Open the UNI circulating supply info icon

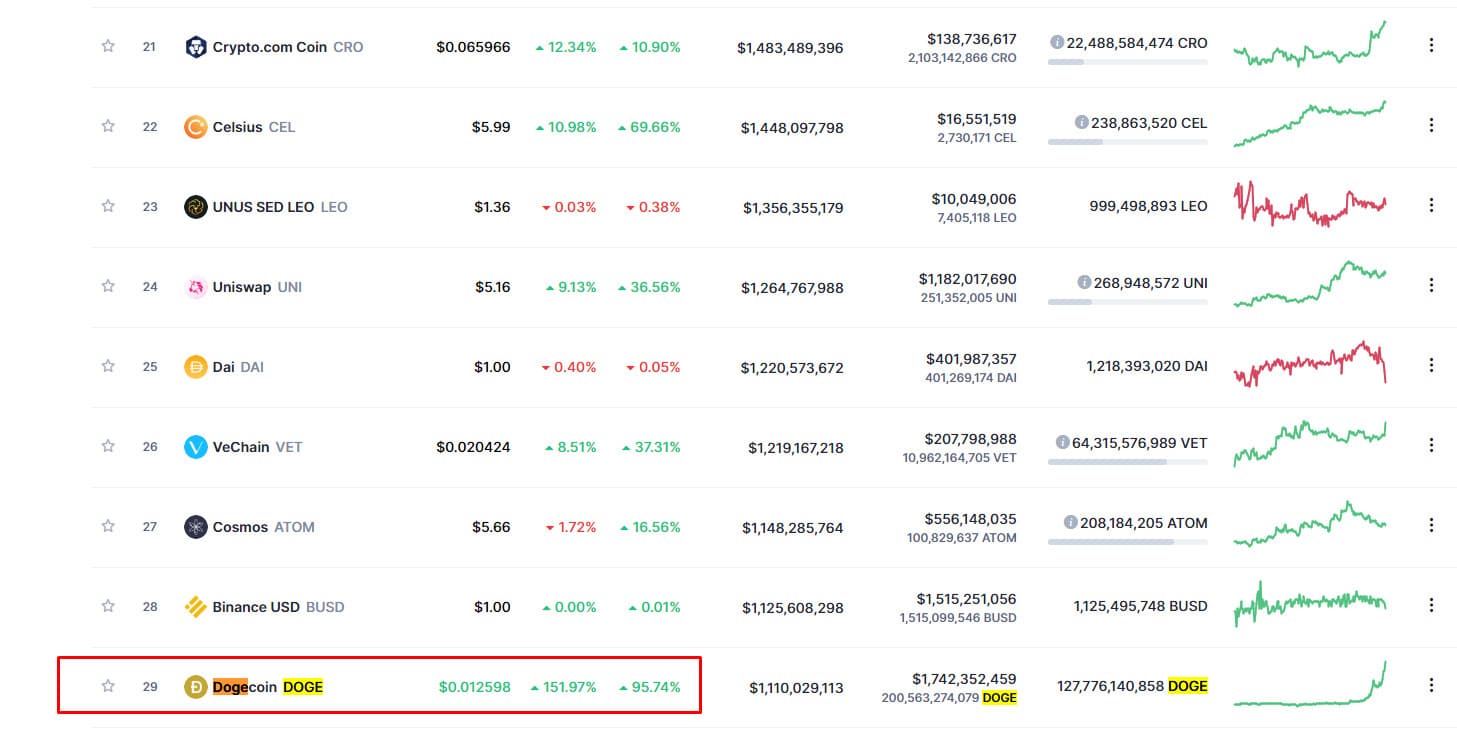(1084, 283)
